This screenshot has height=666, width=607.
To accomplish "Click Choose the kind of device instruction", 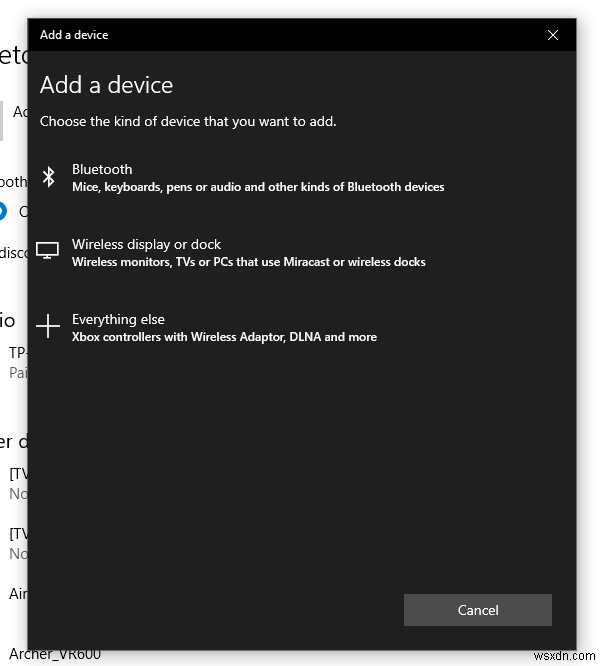I will pos(188,122).
